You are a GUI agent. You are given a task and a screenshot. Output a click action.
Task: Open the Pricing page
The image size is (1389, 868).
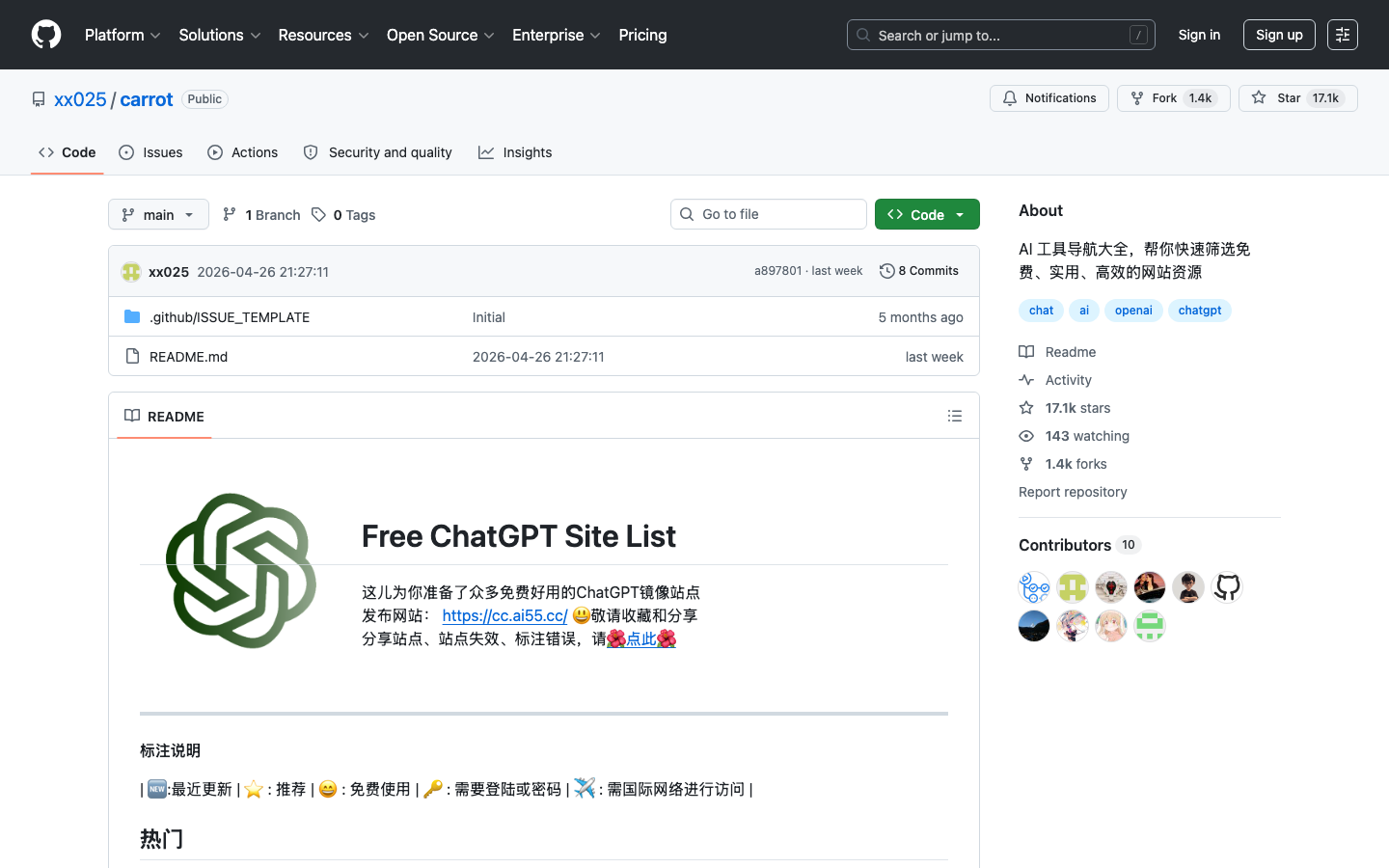[642, 35]
